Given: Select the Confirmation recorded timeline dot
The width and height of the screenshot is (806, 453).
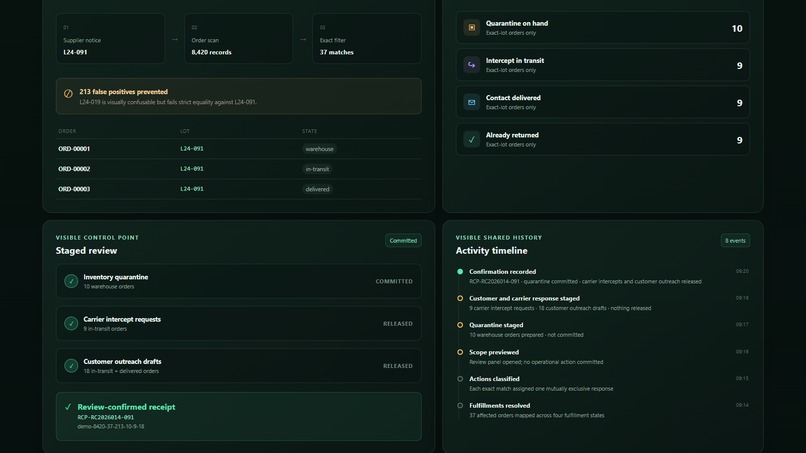Looking at the screenshot, I should point(460,271).
